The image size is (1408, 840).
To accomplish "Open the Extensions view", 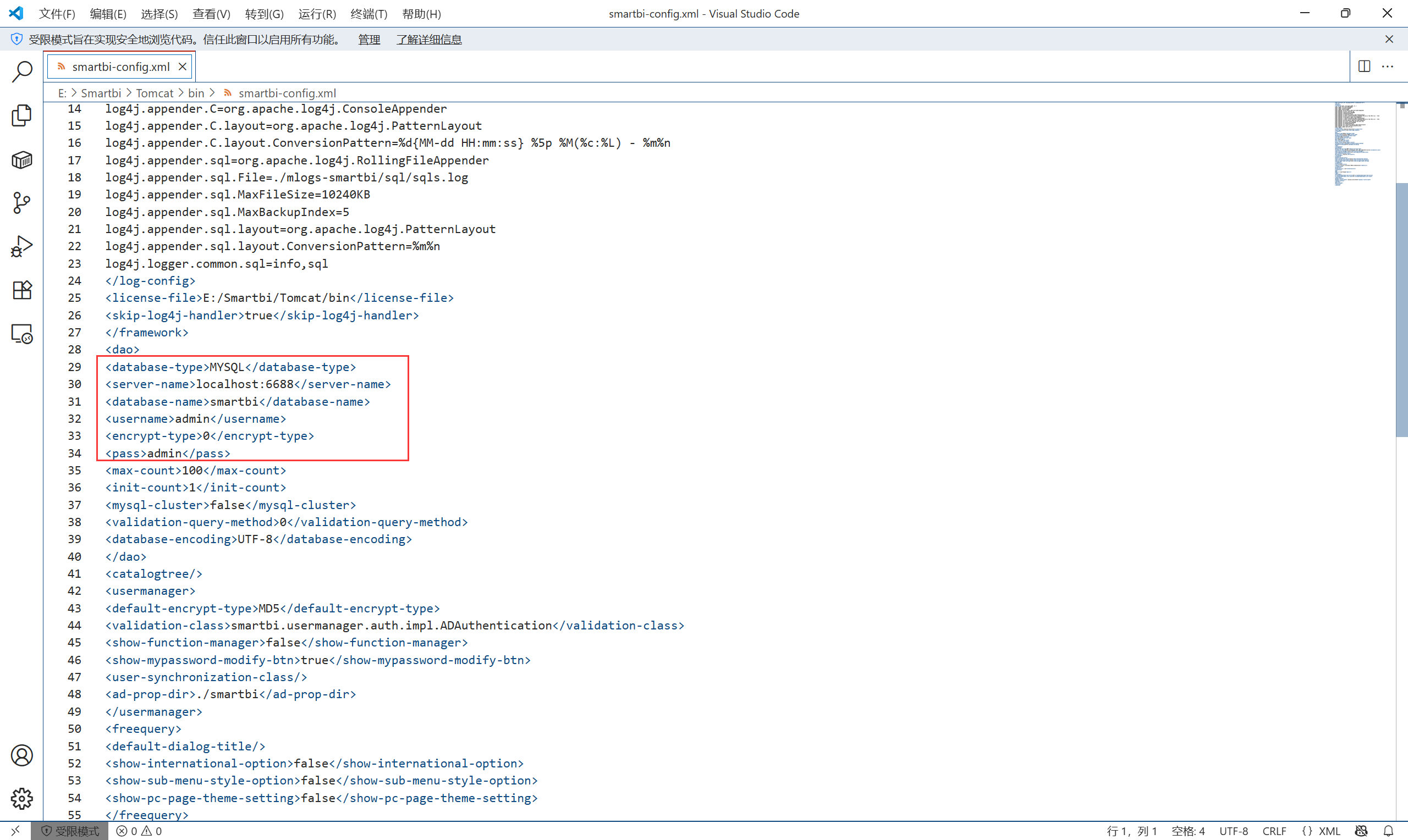I will (22, 290).
